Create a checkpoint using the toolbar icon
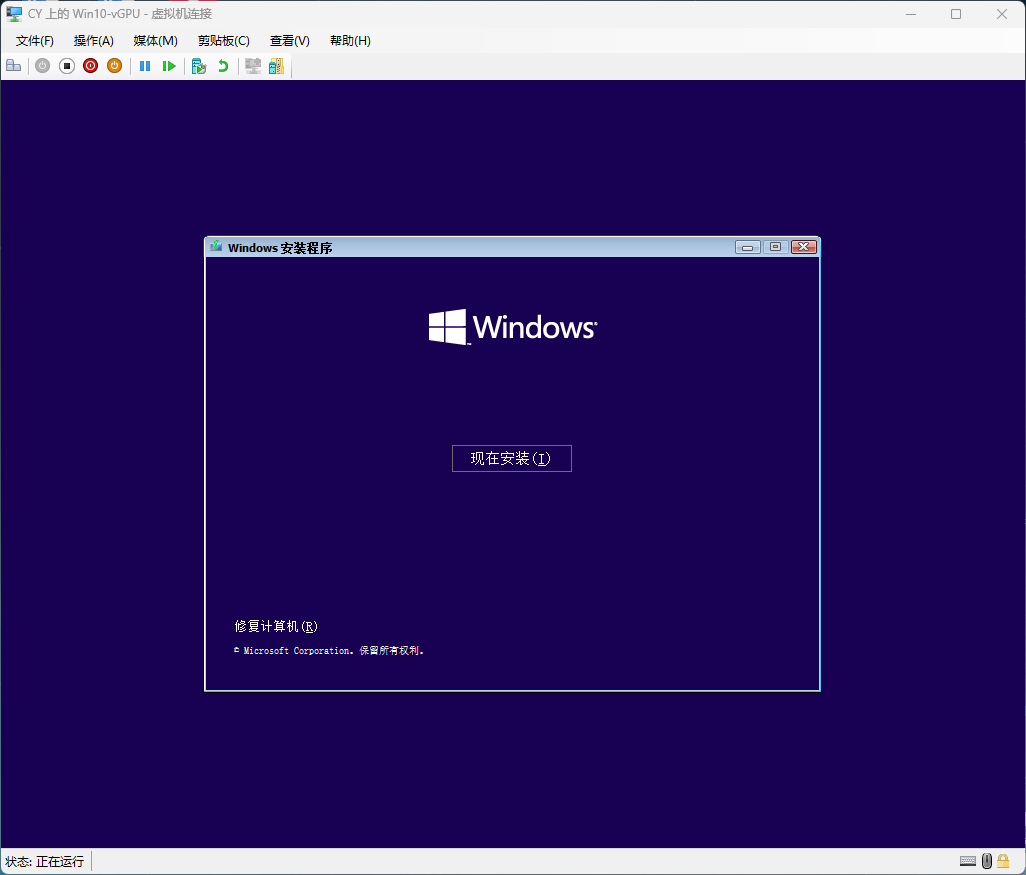Image resolution: width=1026 pixels, height=875 pixels. [199, 66]
